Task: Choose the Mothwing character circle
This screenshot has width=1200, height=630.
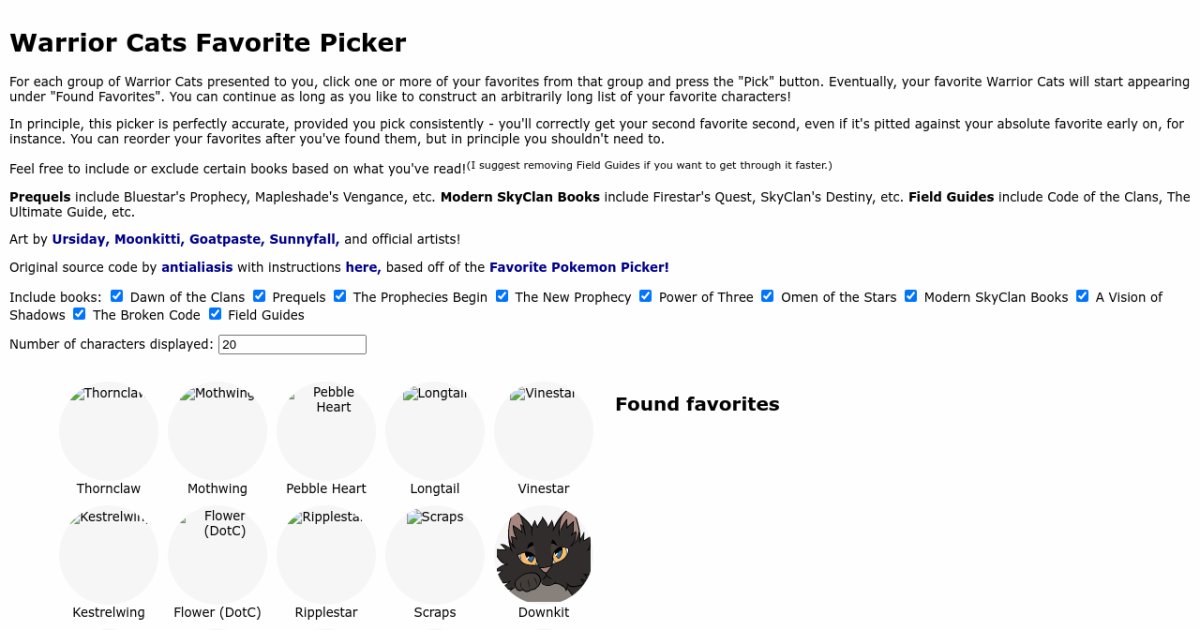Action: [217, 432]
